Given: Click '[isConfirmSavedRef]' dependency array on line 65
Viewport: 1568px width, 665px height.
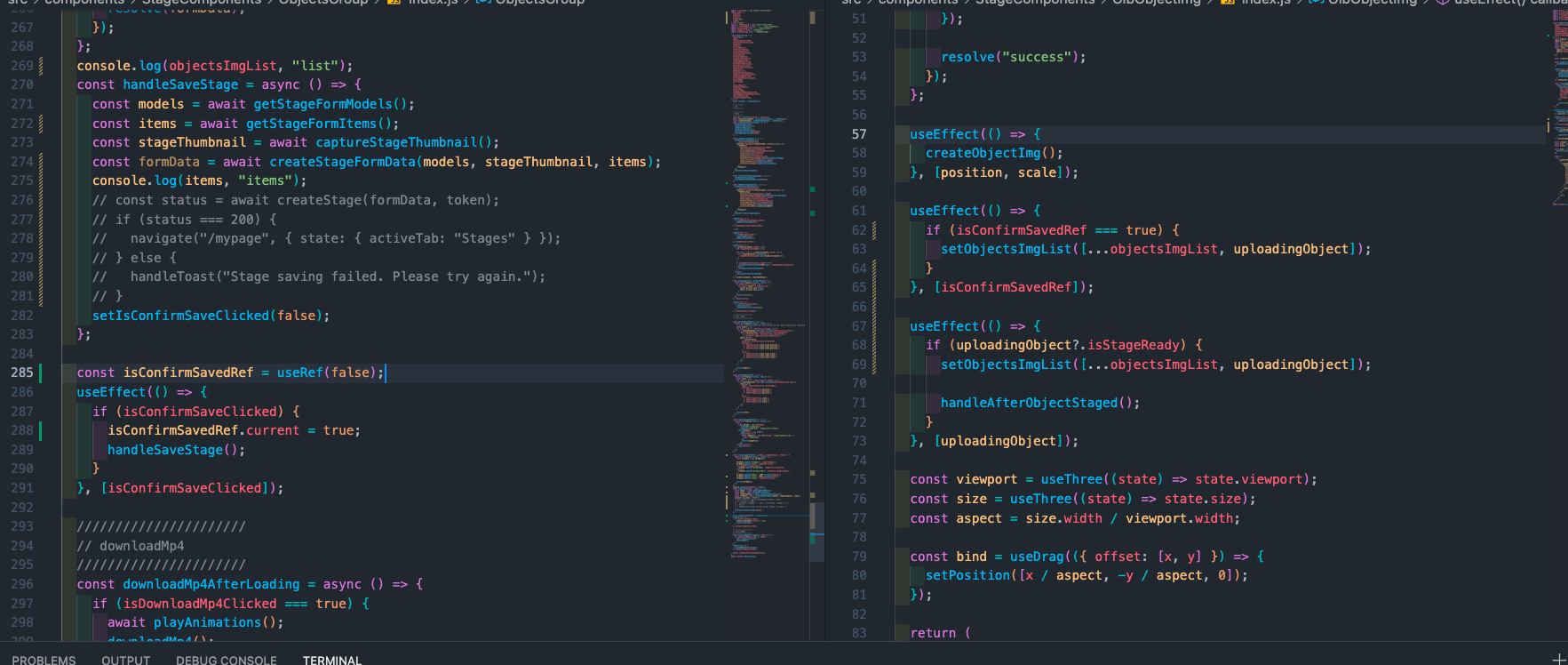Looking at the screenshot, I should 1009,287.
